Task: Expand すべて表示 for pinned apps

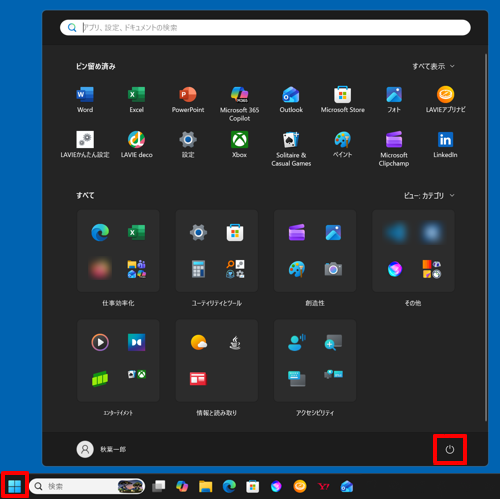Action: pos(433,66)
